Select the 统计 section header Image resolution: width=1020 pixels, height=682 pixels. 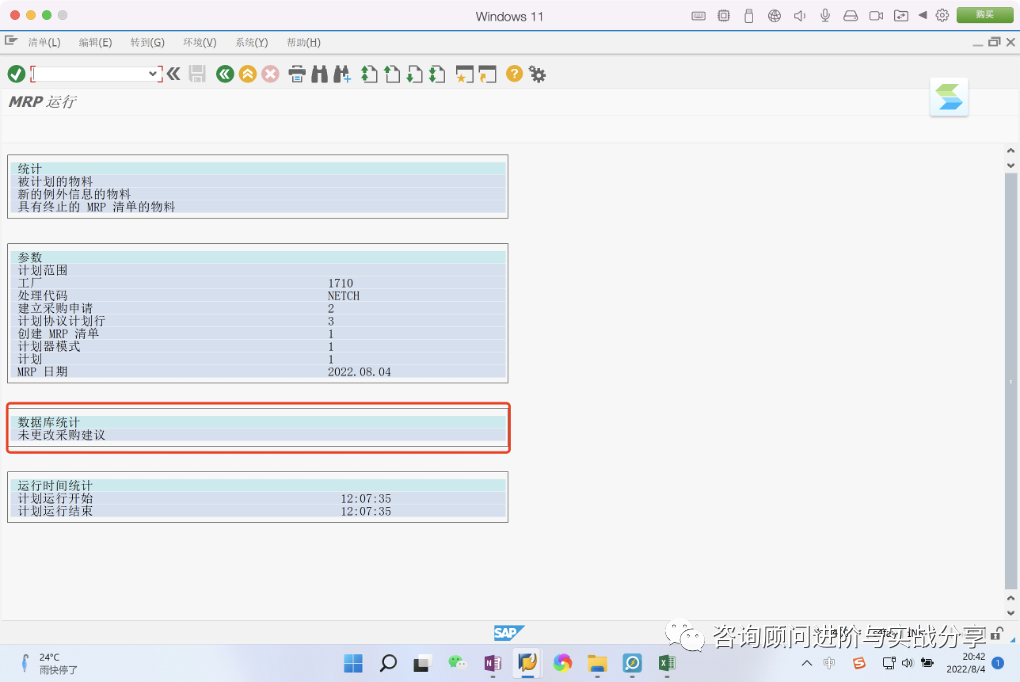pyautogui.click(x=258, y=169)
